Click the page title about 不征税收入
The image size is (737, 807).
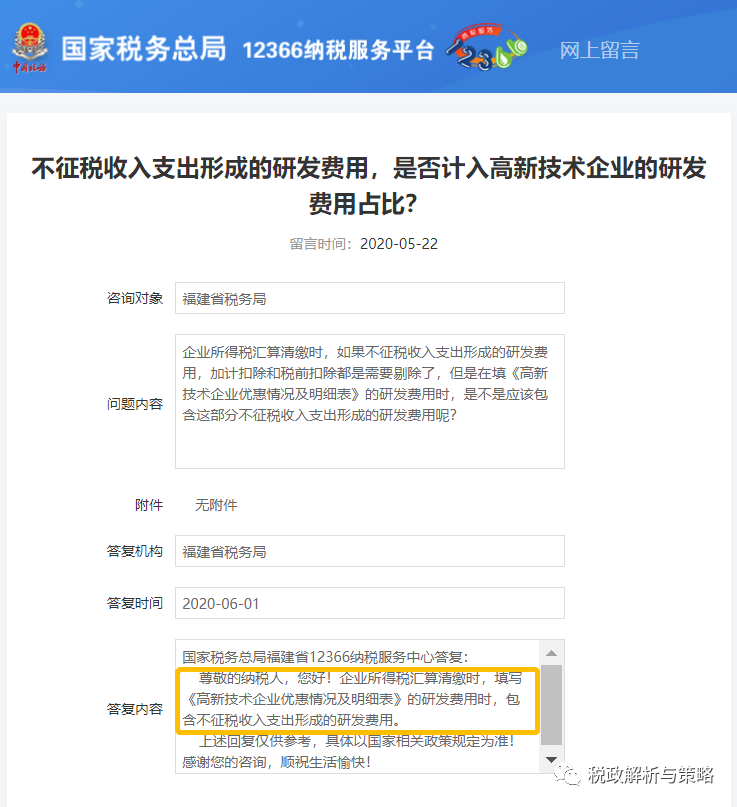coord(368,185)
